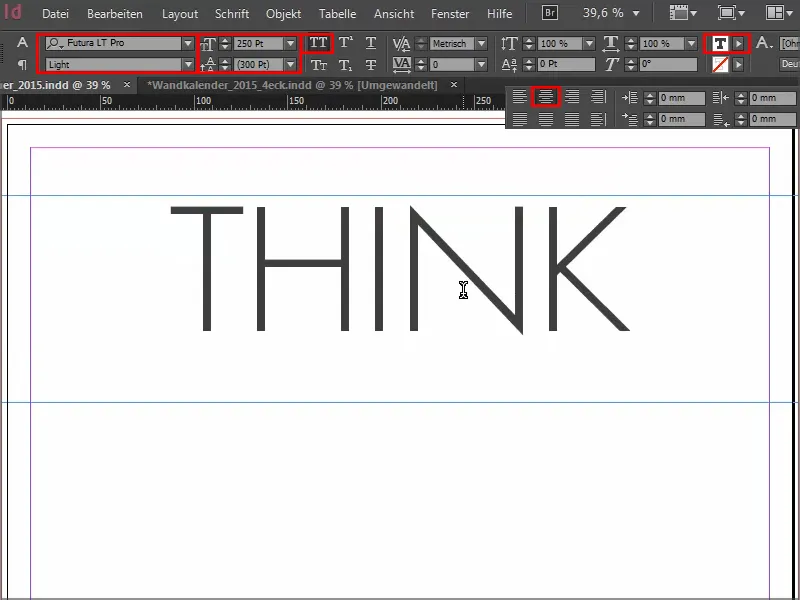Open the Tabelle menu
800x600 pixels.
(x=337, y=14)
